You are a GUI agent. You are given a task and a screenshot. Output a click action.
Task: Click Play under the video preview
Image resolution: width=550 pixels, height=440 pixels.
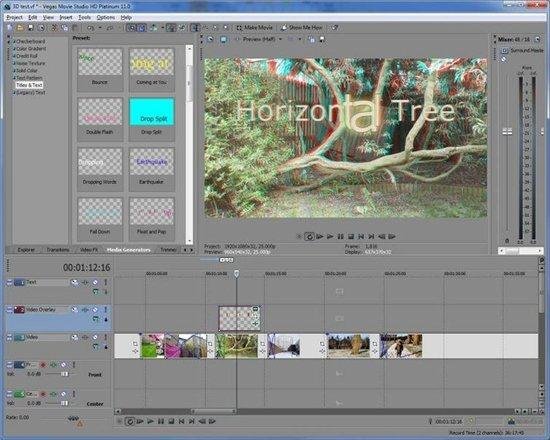(330, 236)
